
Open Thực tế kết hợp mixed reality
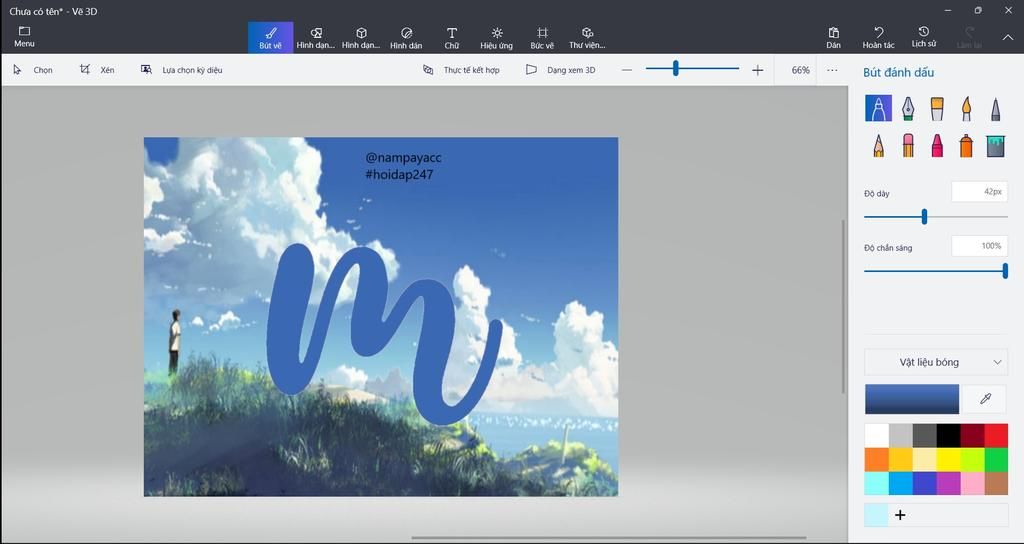point(461,70)
